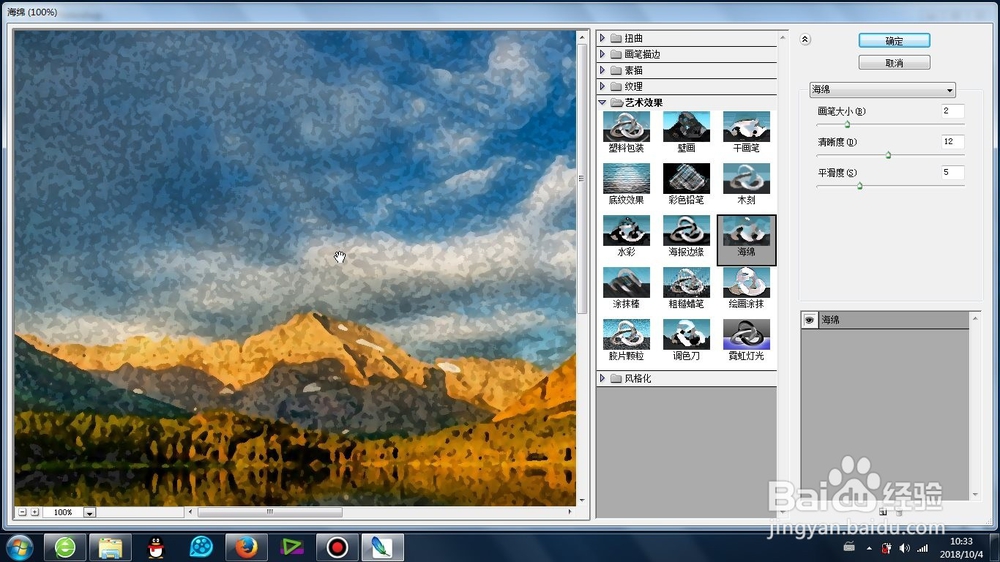Click the preview horizontal scrollbar thumb
The width and height of the screenshot is (1000, 562).
tap(270, 512)
